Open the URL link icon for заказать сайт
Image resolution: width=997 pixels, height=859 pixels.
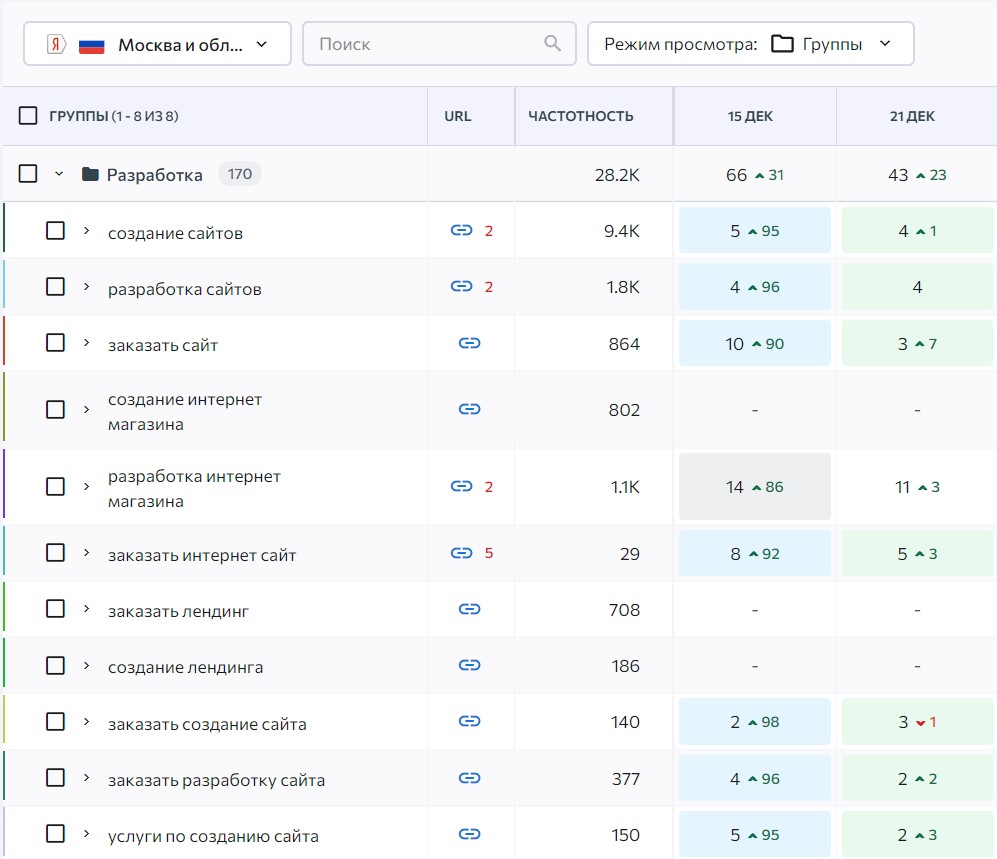[469, 343]
